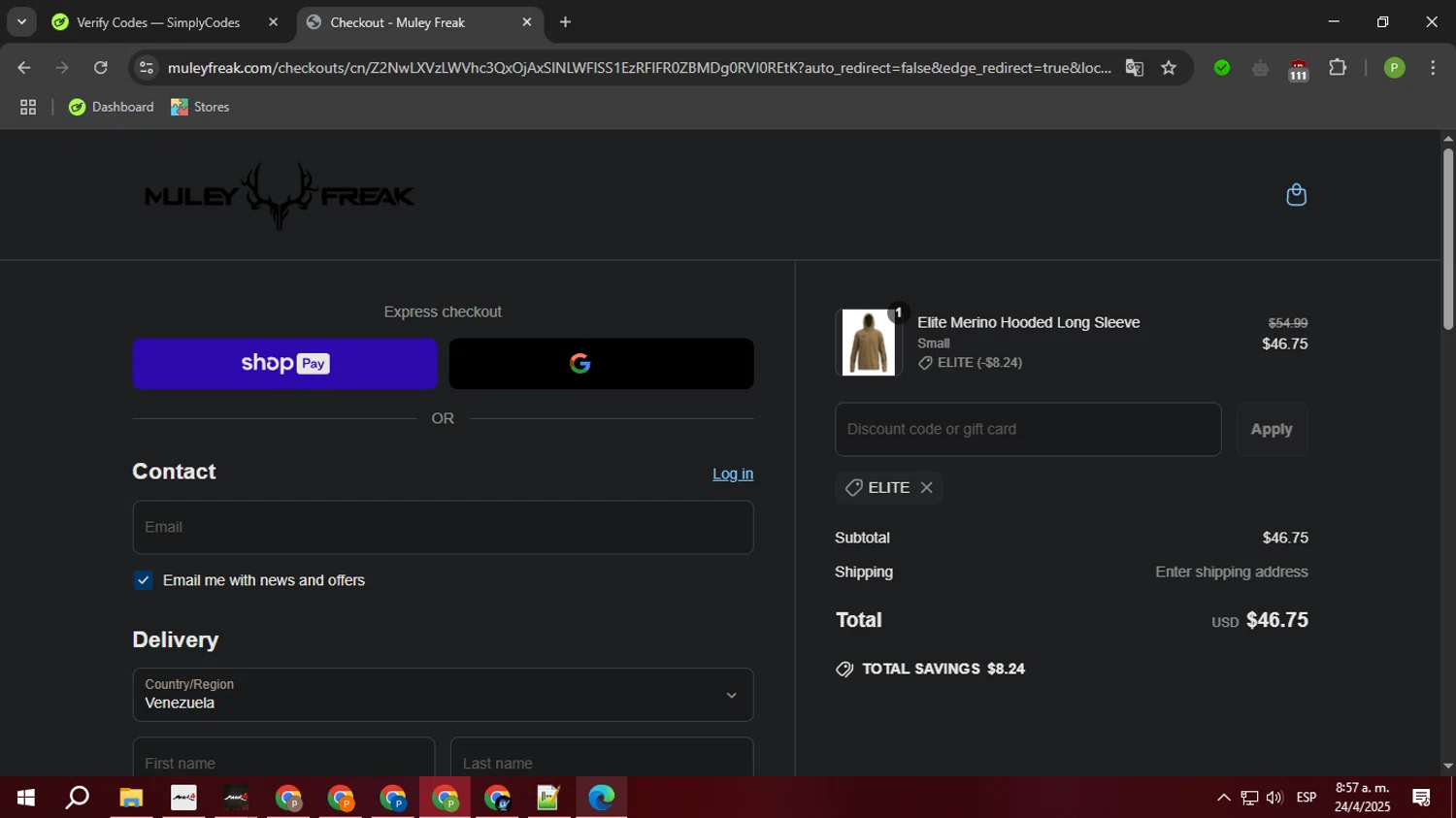Translate this page icon

pyautogui.click(x=1134, y=68)
